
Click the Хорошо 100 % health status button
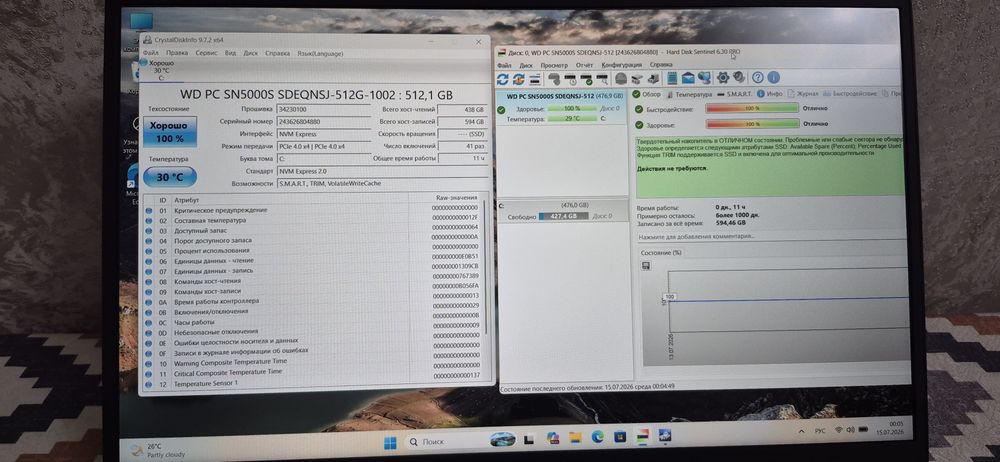coord(169,131)
